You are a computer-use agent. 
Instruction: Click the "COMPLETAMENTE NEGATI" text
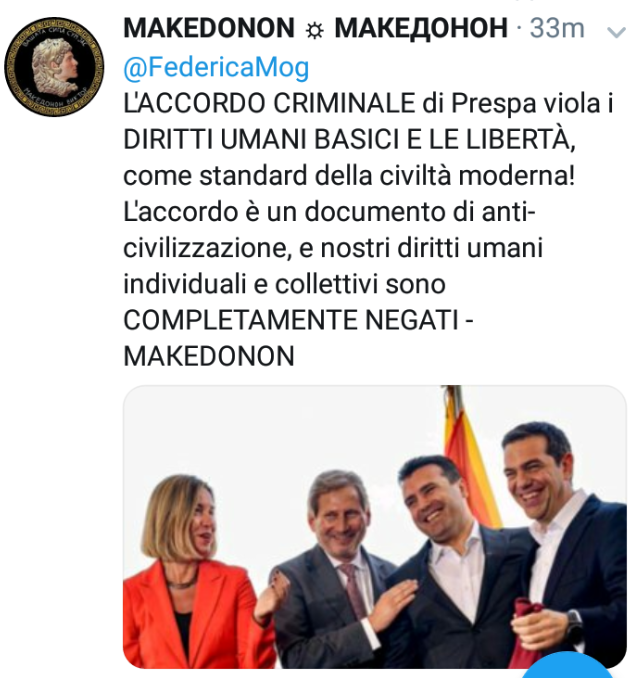(290, 320)
